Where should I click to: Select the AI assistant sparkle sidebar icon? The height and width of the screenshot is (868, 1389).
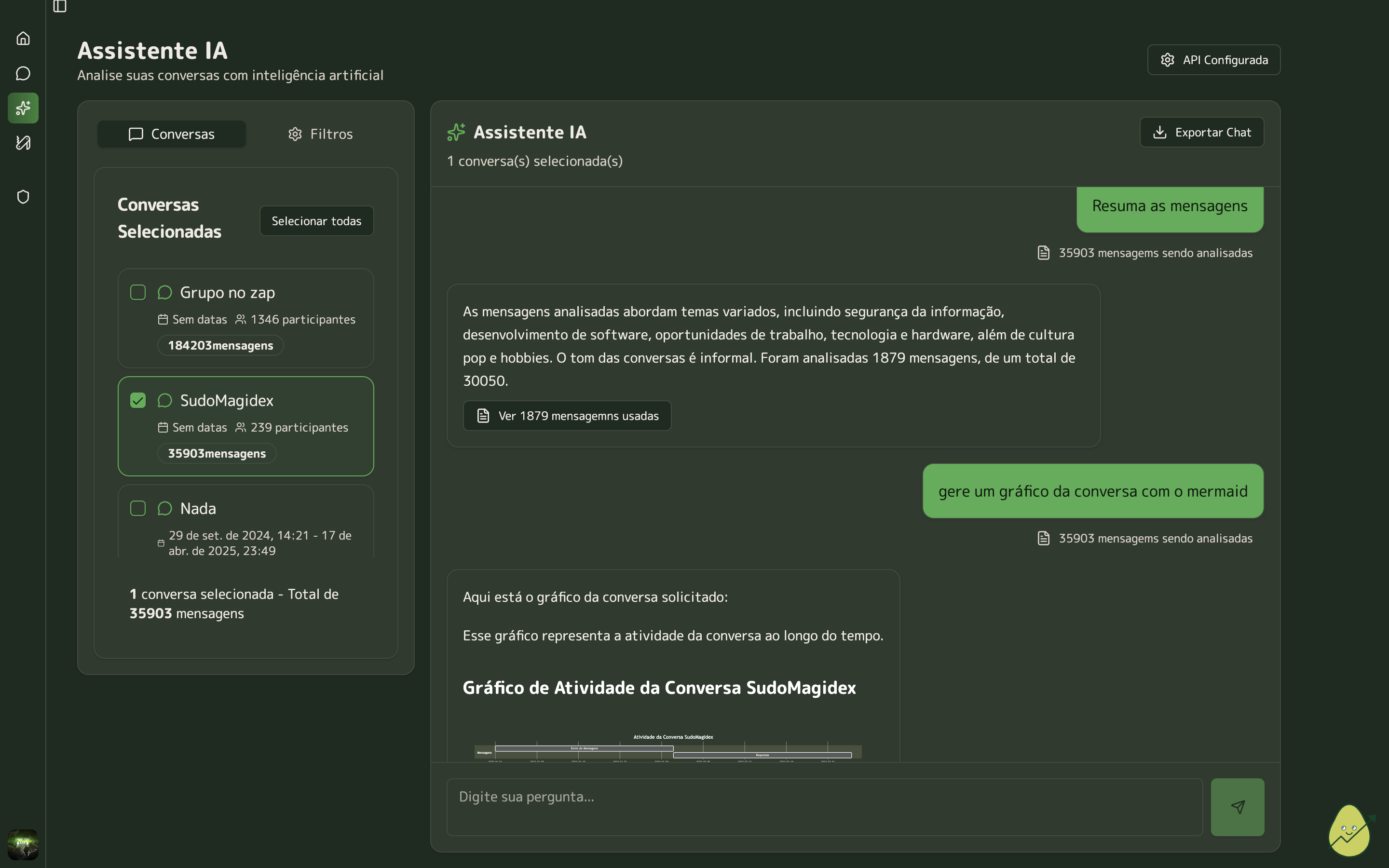23,108
